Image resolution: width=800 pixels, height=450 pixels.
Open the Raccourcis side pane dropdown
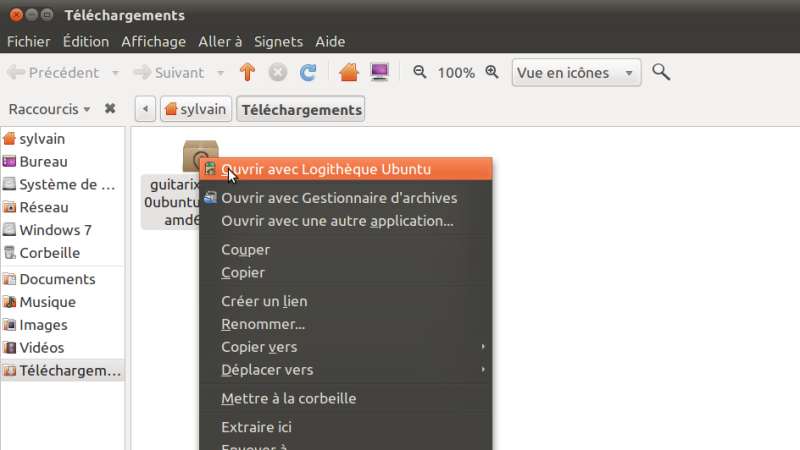[x=49, y=109]
